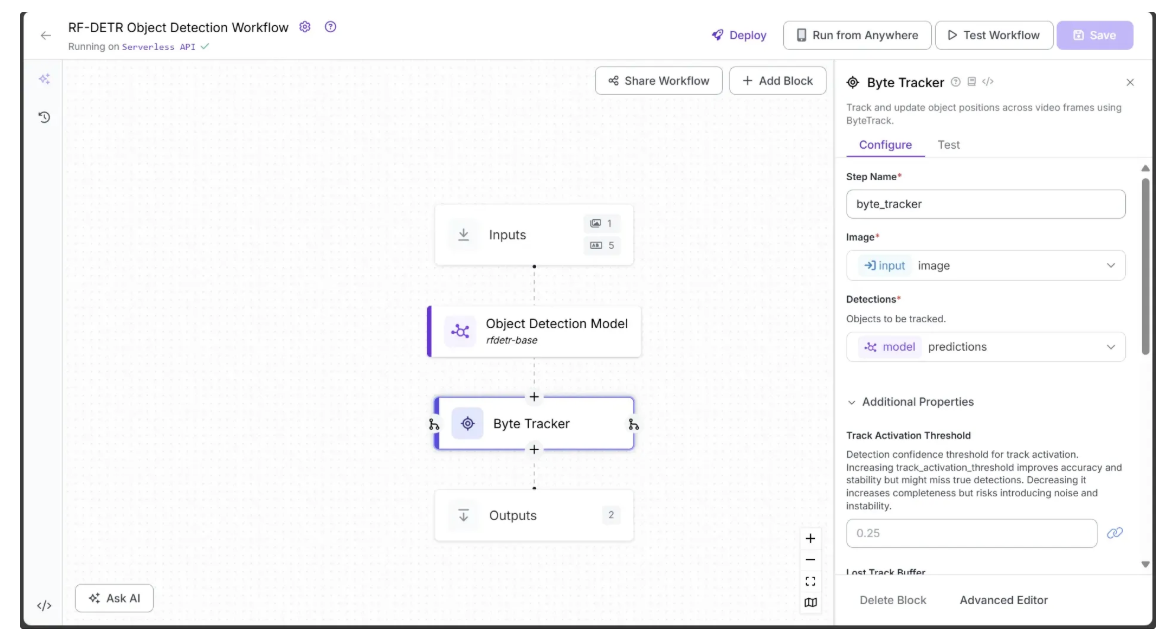Select the Object Detection Model block
Viewport: 1170px width, 636px height.
[535, 331]
